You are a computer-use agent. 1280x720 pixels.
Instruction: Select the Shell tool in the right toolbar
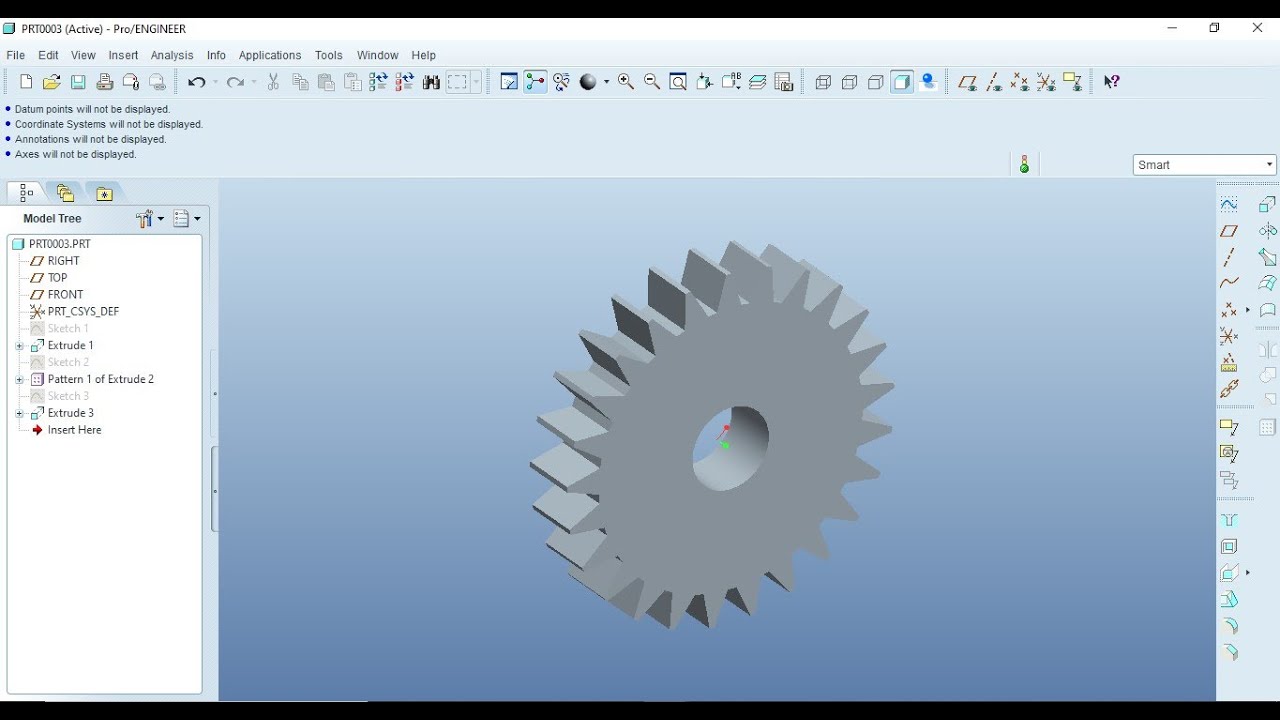pyautogui.click(x=1229, y=547)
